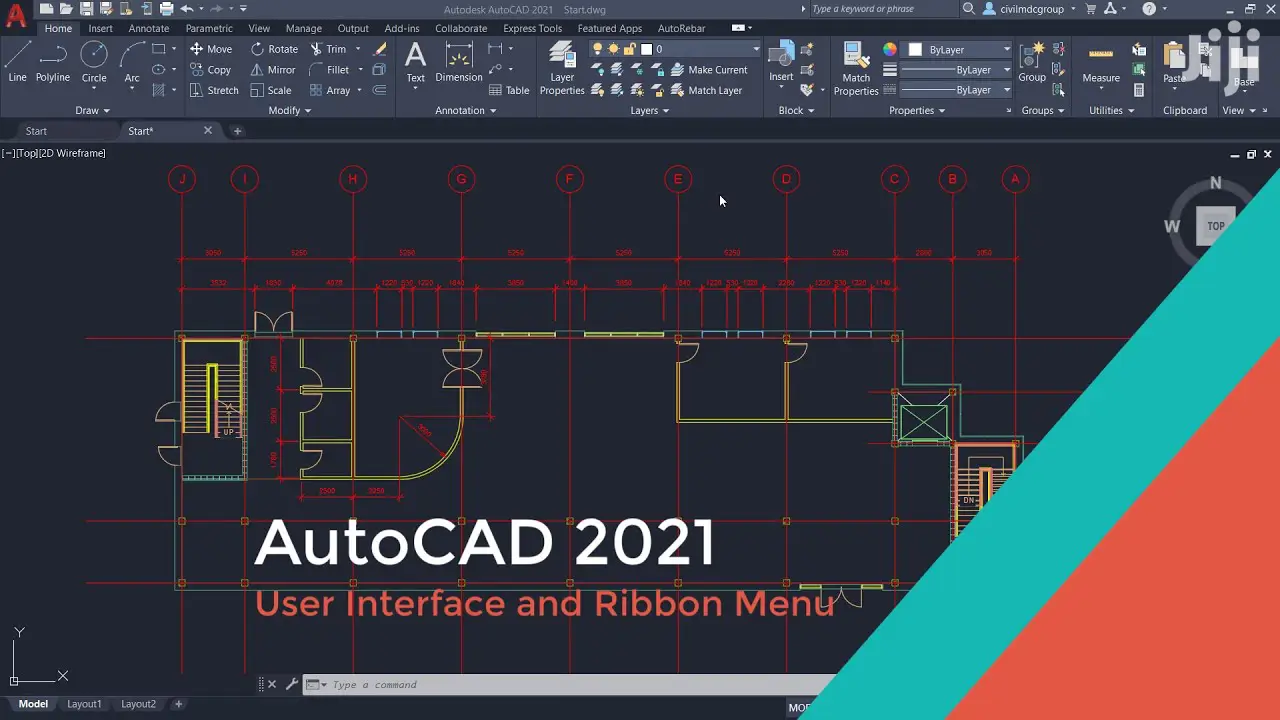Screen dimensions: 1280x720
Task: Click the Group tool
Action: tap(1032, 62)
